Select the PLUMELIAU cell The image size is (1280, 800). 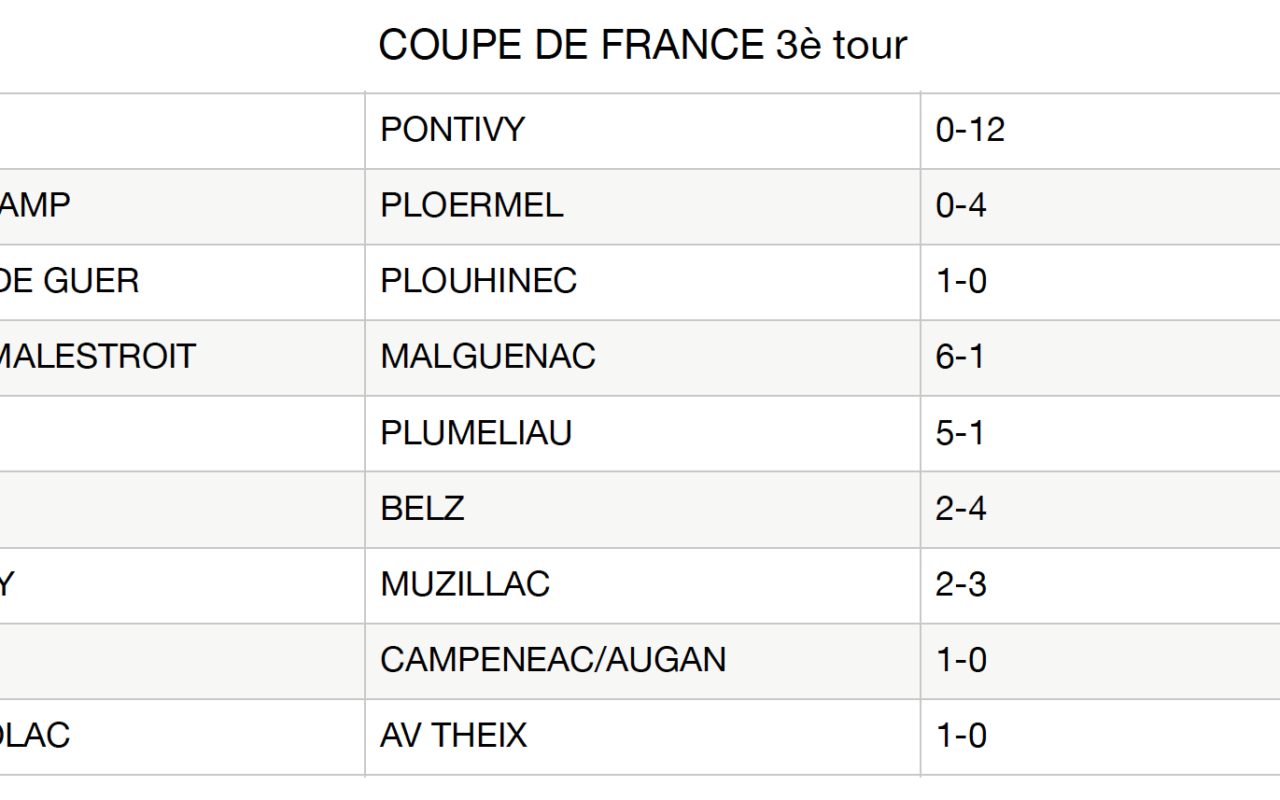pos(476,433)
